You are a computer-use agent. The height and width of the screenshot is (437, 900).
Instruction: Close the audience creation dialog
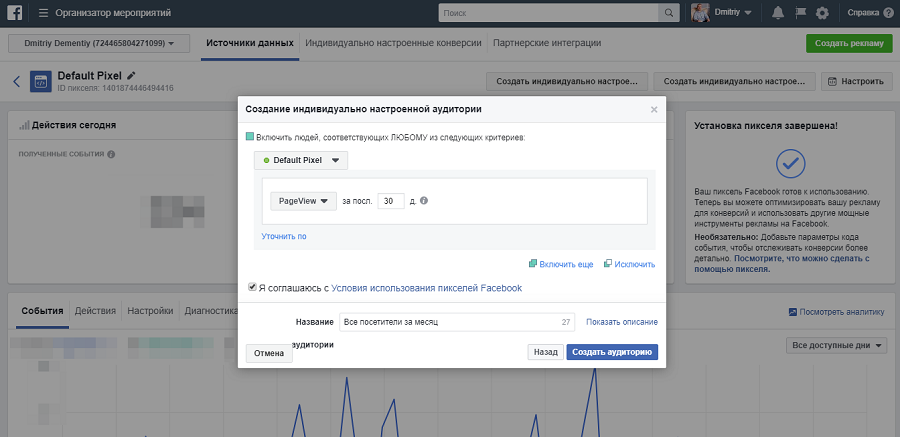click(654, 110)
